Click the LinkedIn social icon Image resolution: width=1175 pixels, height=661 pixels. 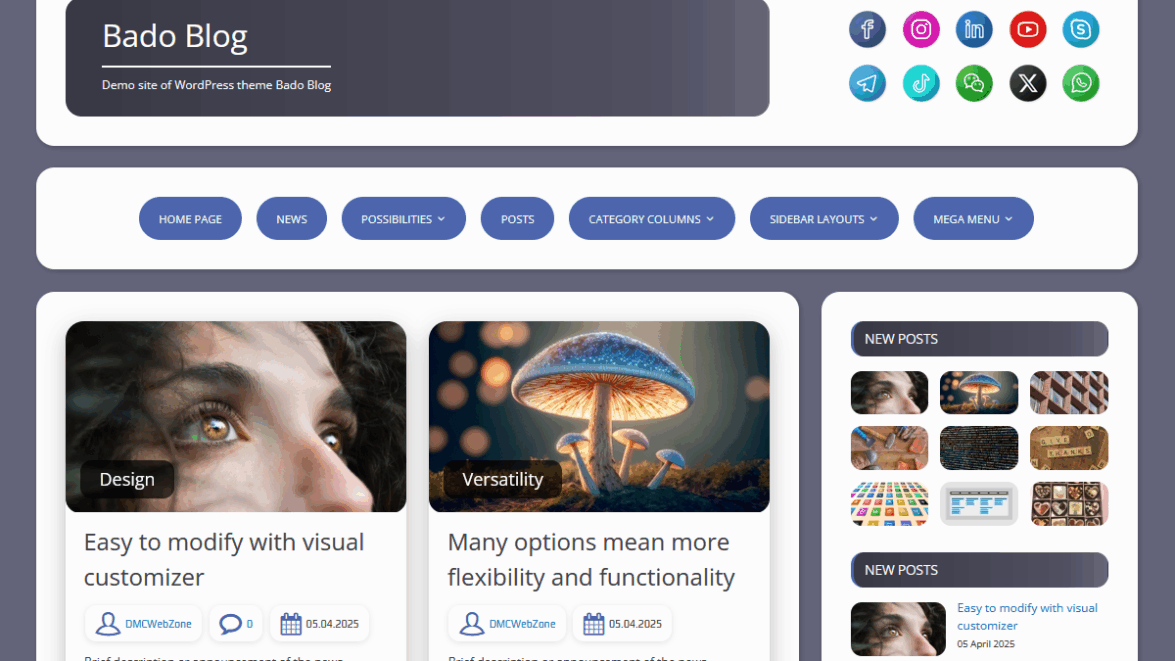pos(974,29)
